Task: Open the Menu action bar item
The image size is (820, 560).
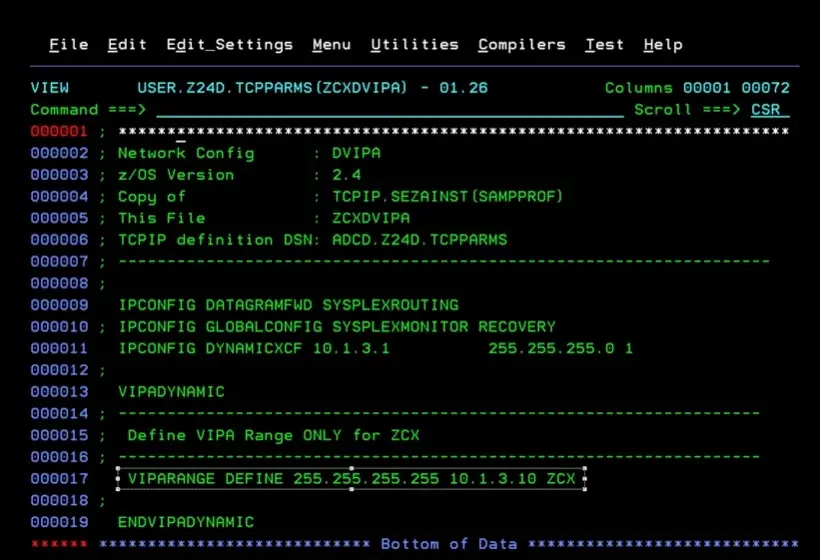Action: [332, 45]
